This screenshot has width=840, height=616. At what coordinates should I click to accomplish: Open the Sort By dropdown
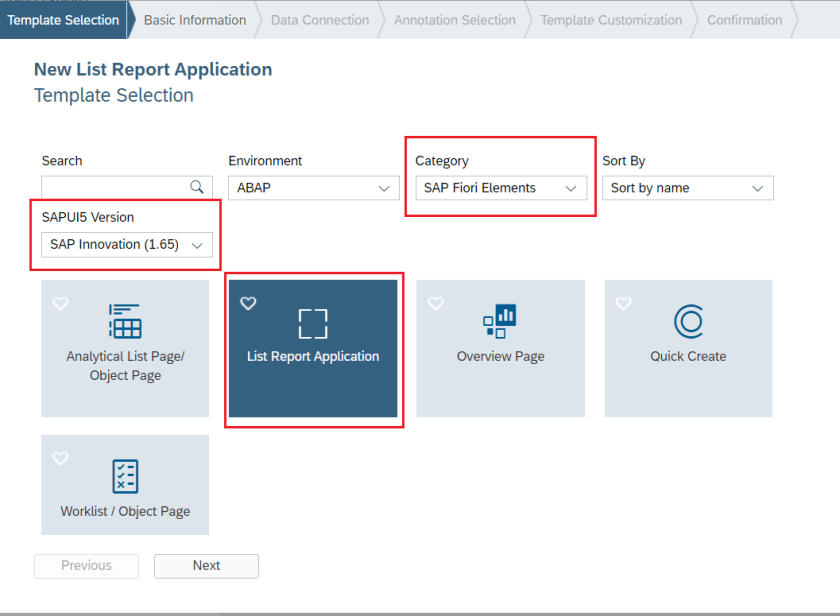click(688, 188)
